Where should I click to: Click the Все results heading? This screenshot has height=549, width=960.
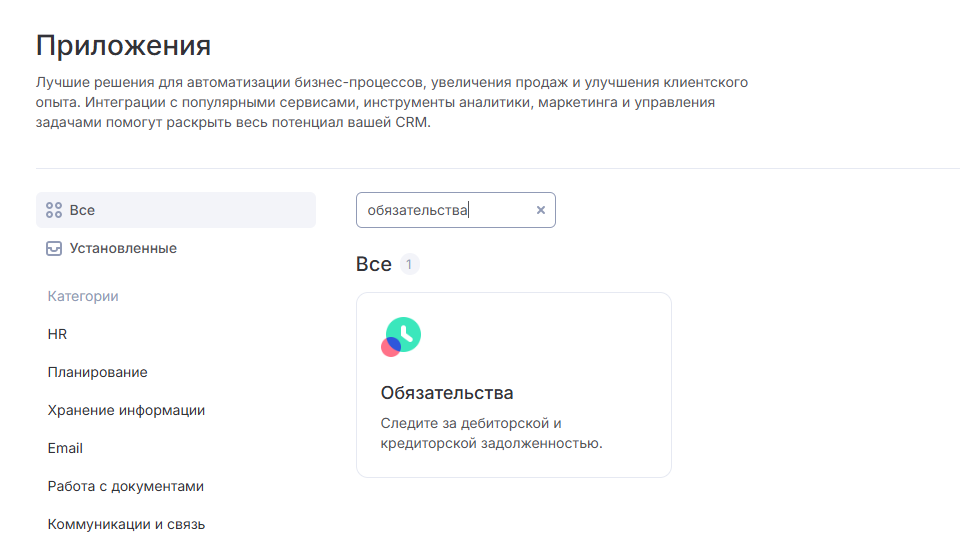373,264
